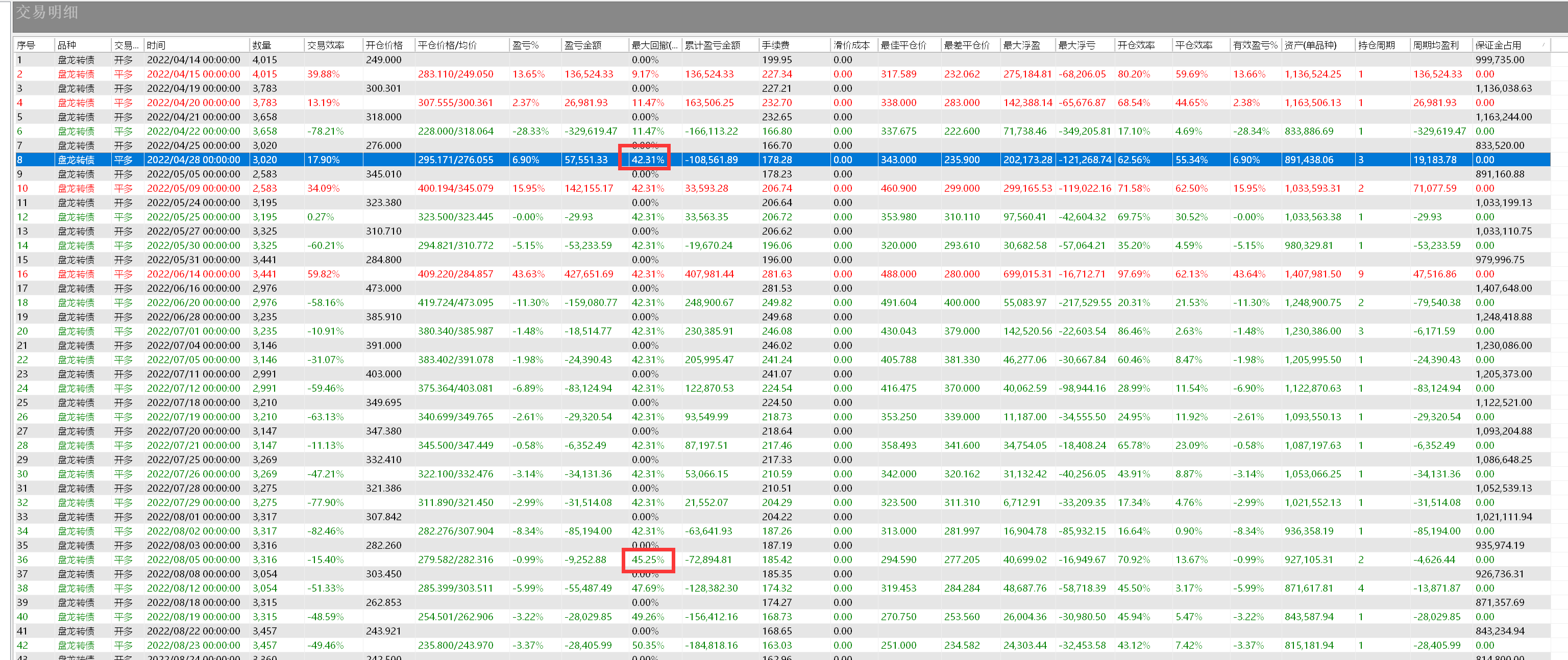This screenshot has width=1568, height=660.
Task: Click profit amount 57,551.33 in highlighted row
Action: 585,160
